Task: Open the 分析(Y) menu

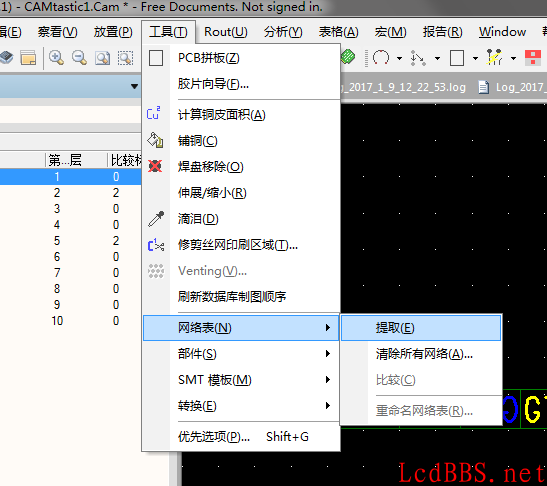Action: coord(283,32)
